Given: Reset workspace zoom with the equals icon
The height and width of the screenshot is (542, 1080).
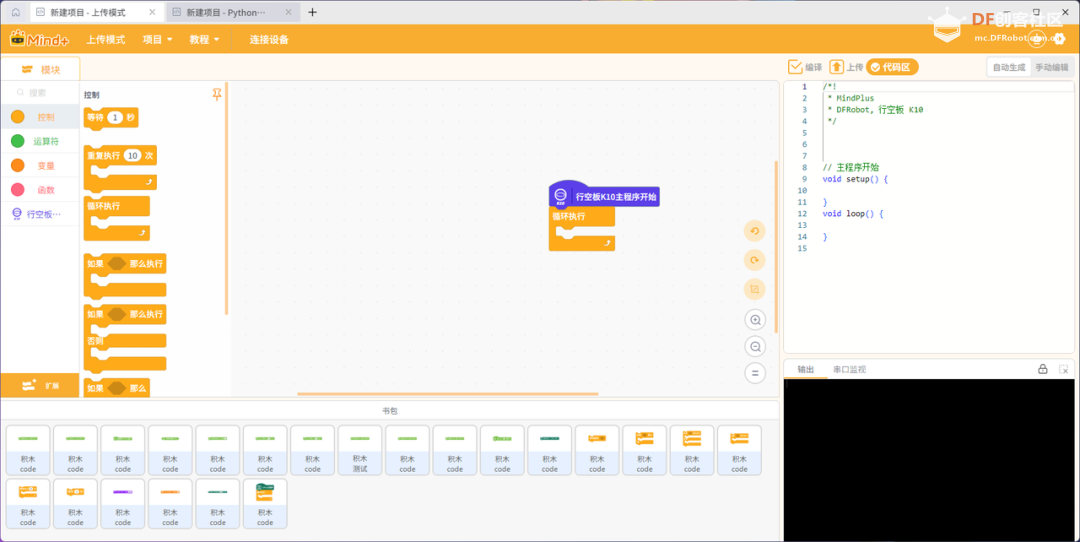Looking at the screenshot, I should tap(755, 373).
